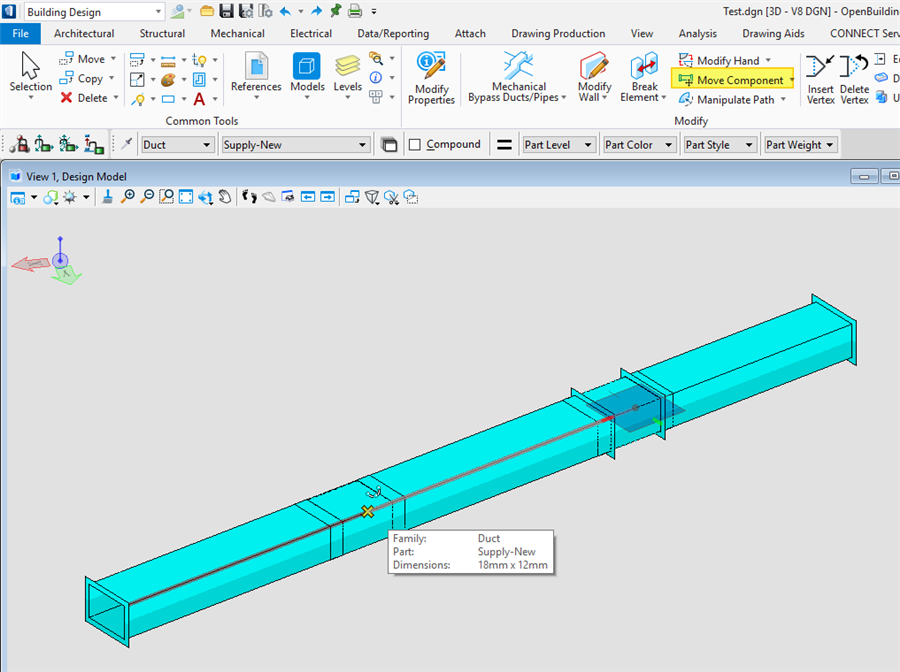Click the Walk footprints icon

click(250, 197)
